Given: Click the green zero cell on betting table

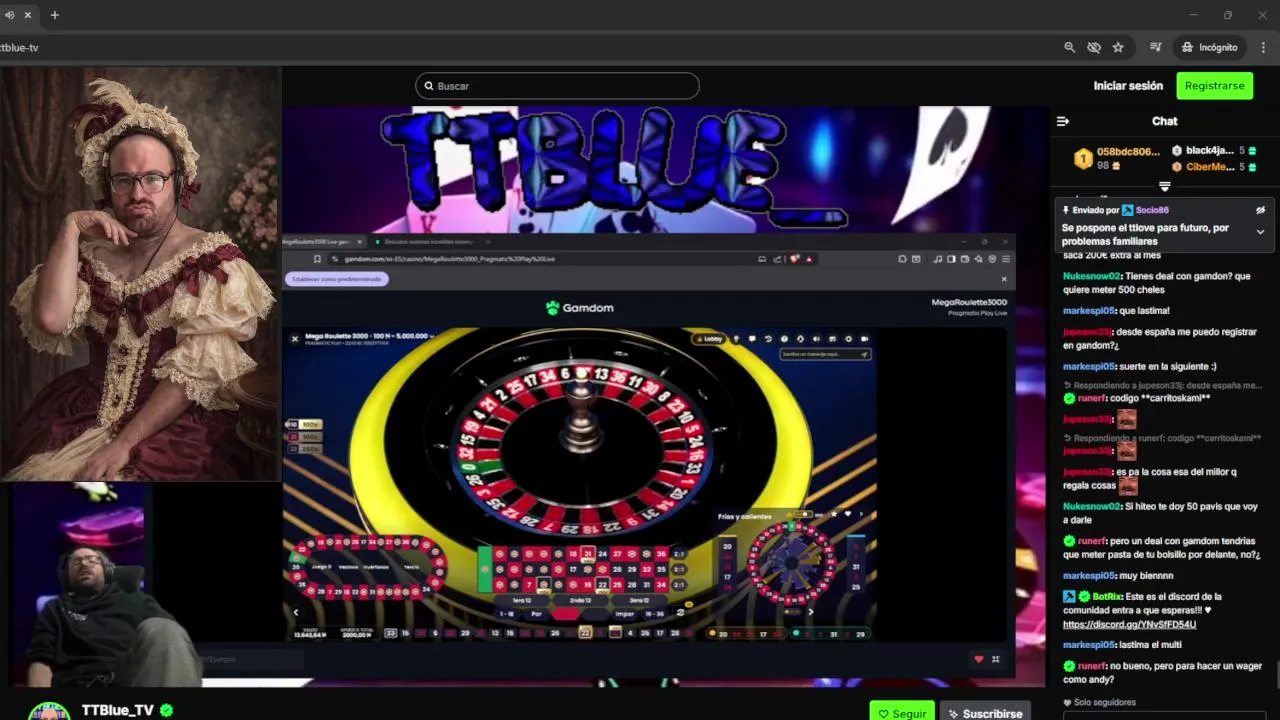Looking at the screenshot, I should [x=486, y=569].
